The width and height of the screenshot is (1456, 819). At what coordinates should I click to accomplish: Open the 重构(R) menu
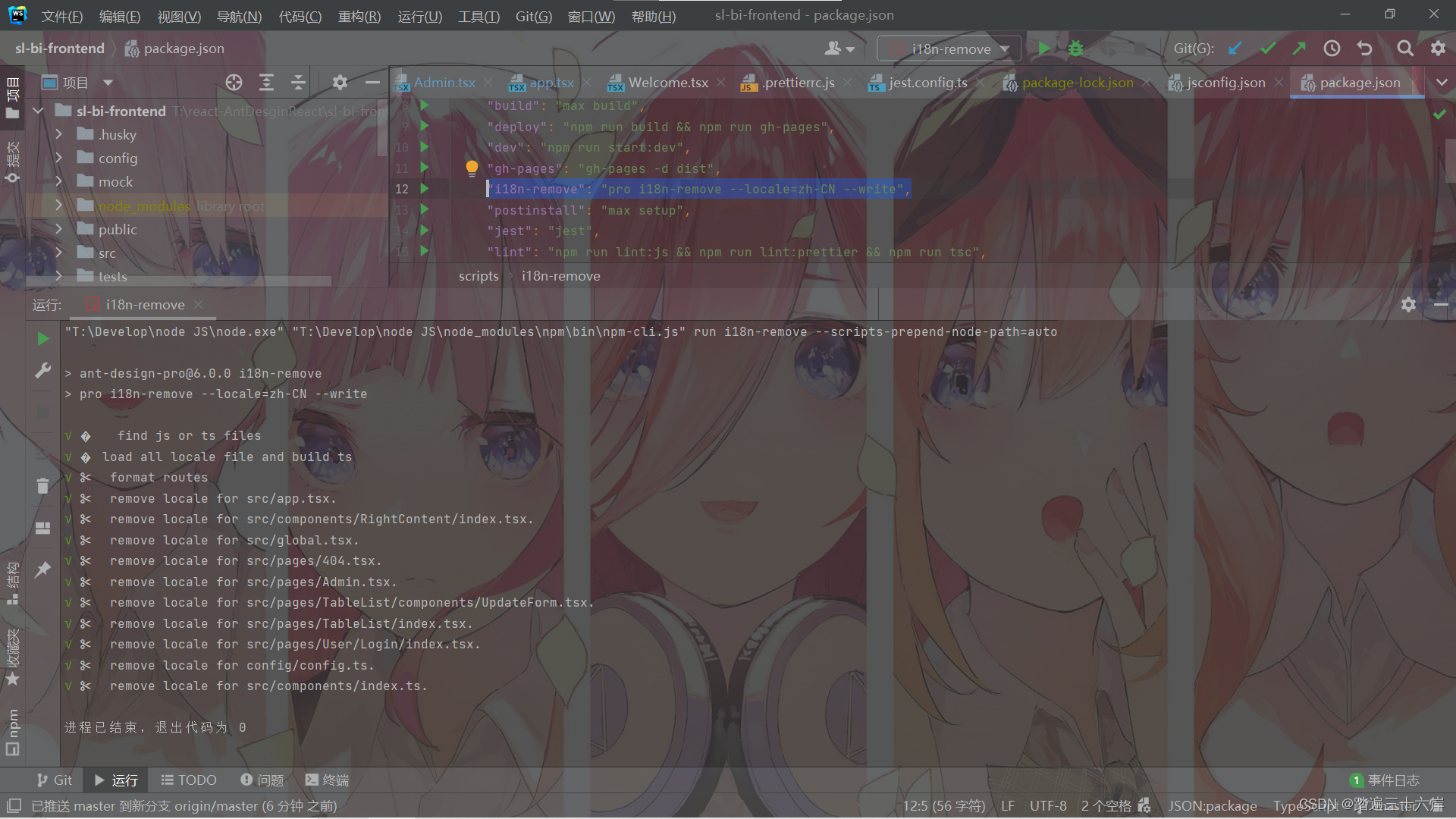pos(359,16)
